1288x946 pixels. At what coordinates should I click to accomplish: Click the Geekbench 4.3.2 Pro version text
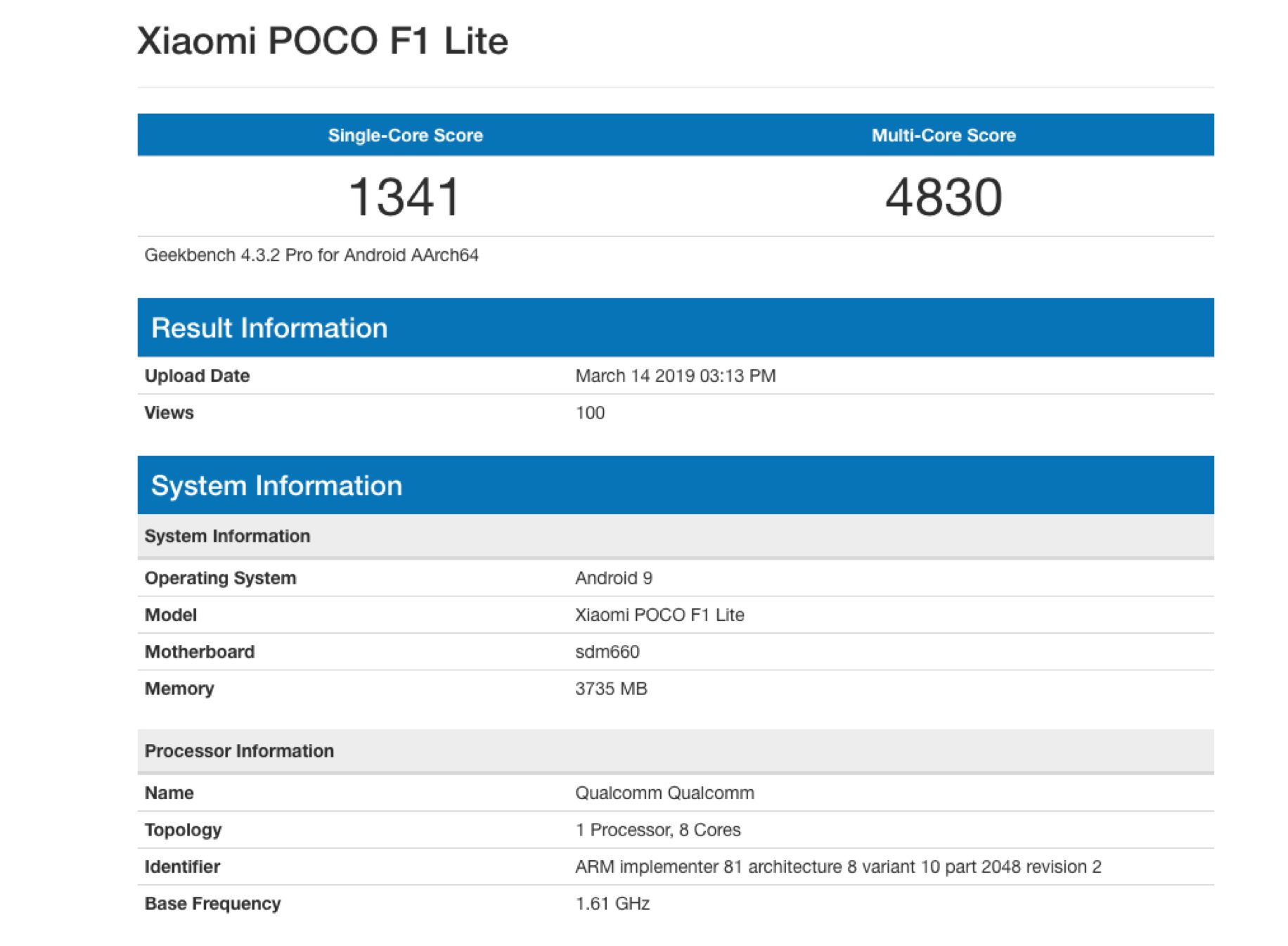311,255
